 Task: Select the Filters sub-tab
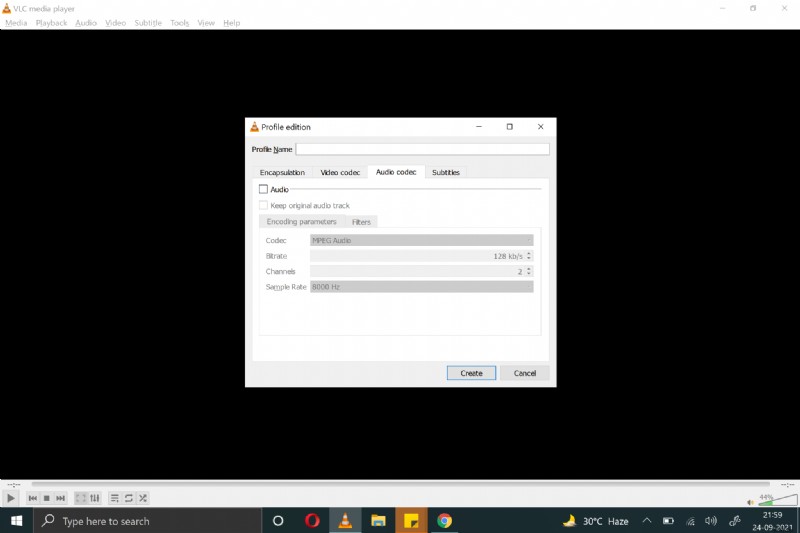pos(361,222)
